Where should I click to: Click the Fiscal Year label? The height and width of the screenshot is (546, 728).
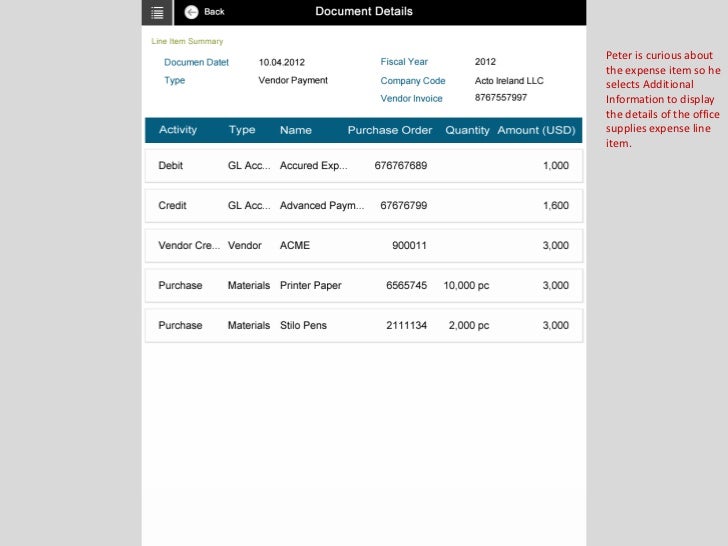(404, 62)
